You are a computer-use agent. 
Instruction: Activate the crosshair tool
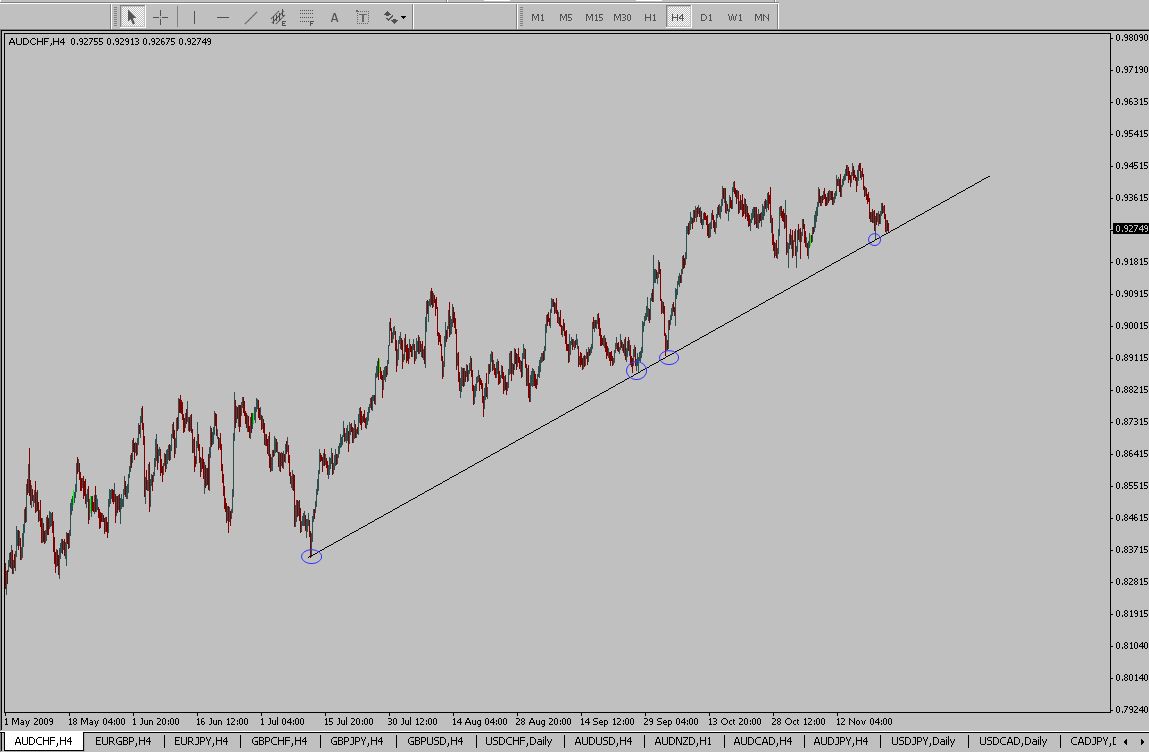pos(160,17)
